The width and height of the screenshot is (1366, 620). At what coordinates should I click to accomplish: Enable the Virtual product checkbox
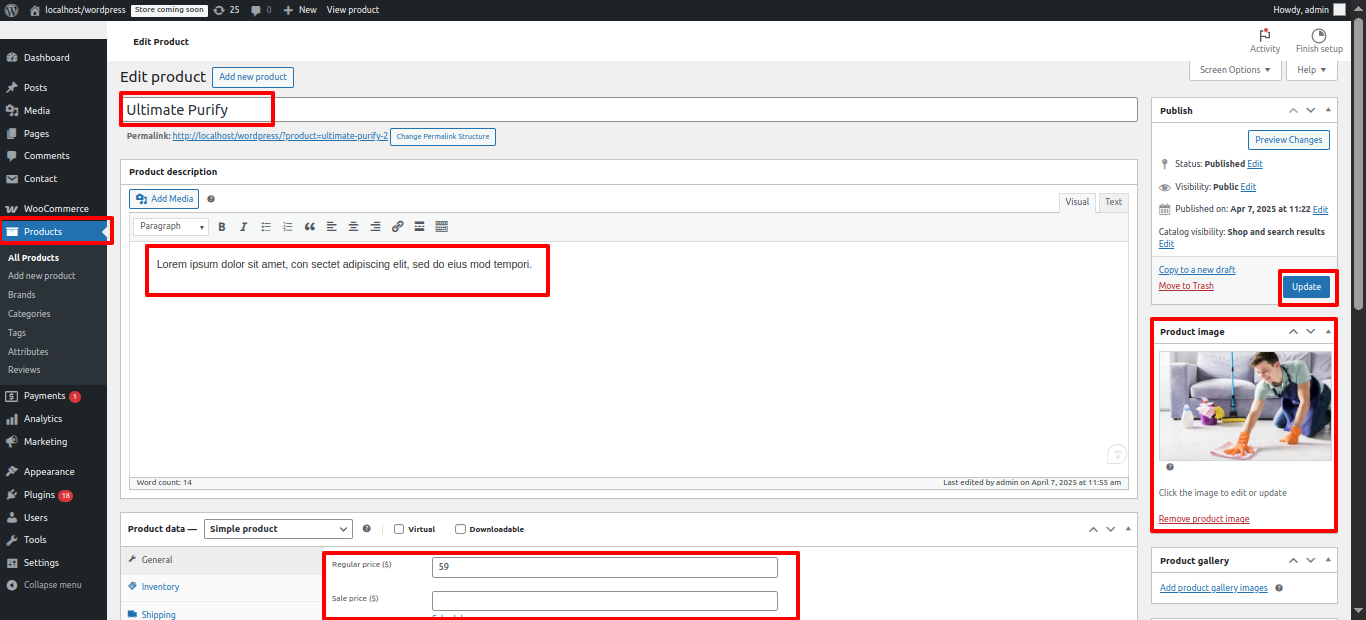399,529
